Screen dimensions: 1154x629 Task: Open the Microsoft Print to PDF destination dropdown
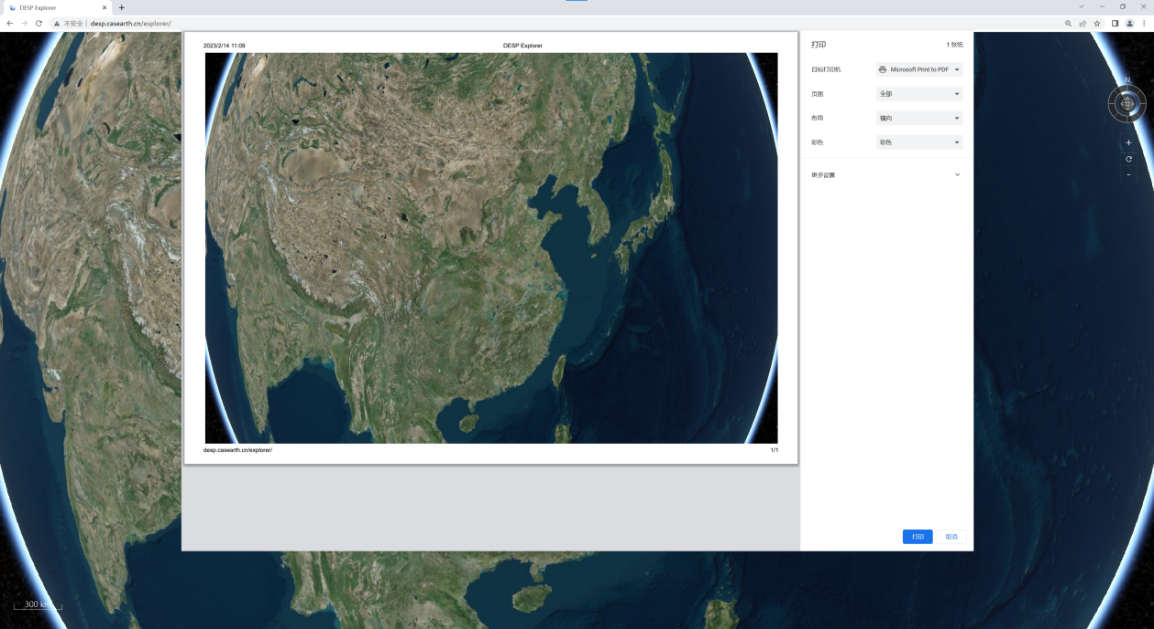click(x=918, y=70)
